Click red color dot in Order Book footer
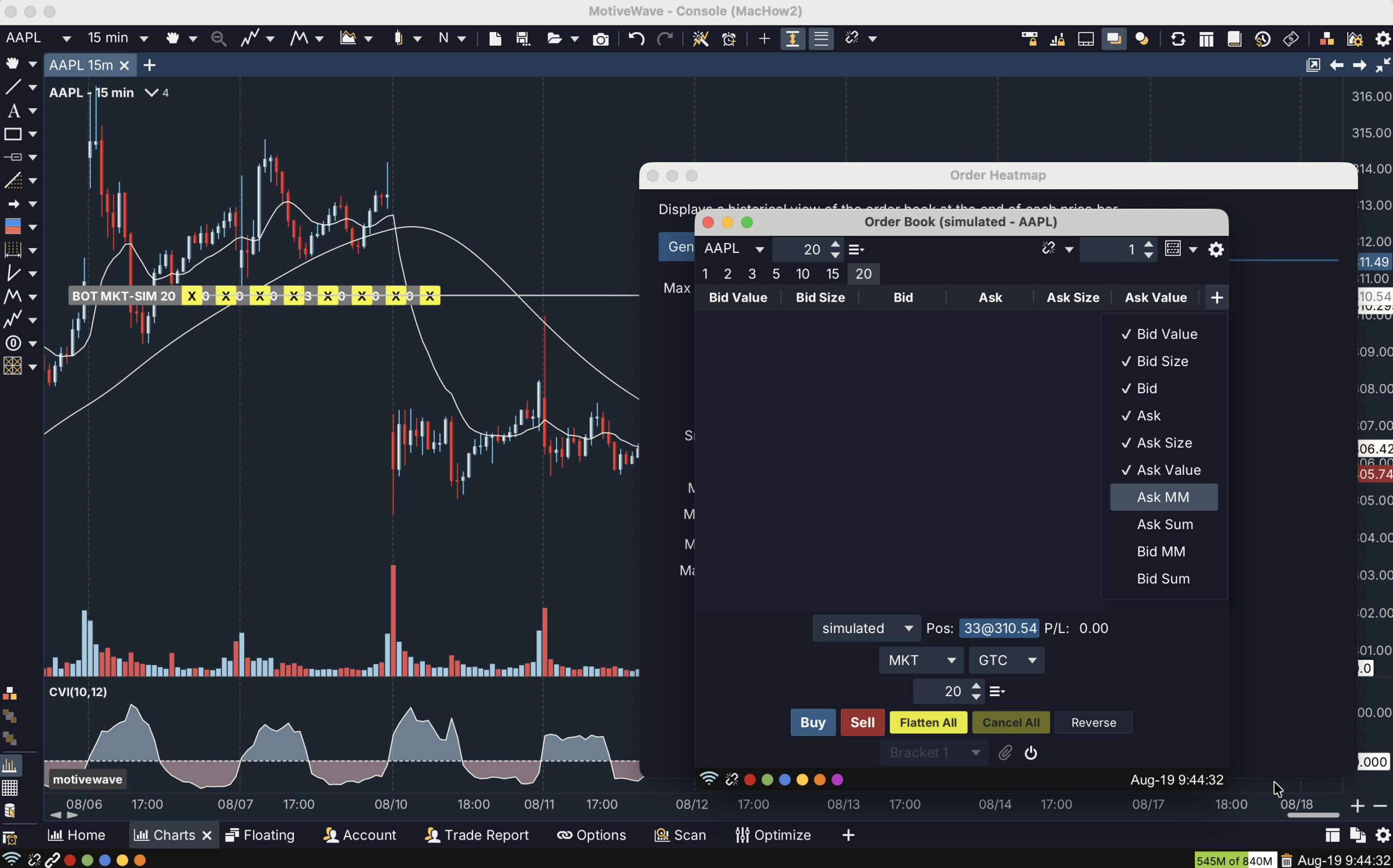The width and height of the screenshot is (1393, 868). tap(749, 779)
